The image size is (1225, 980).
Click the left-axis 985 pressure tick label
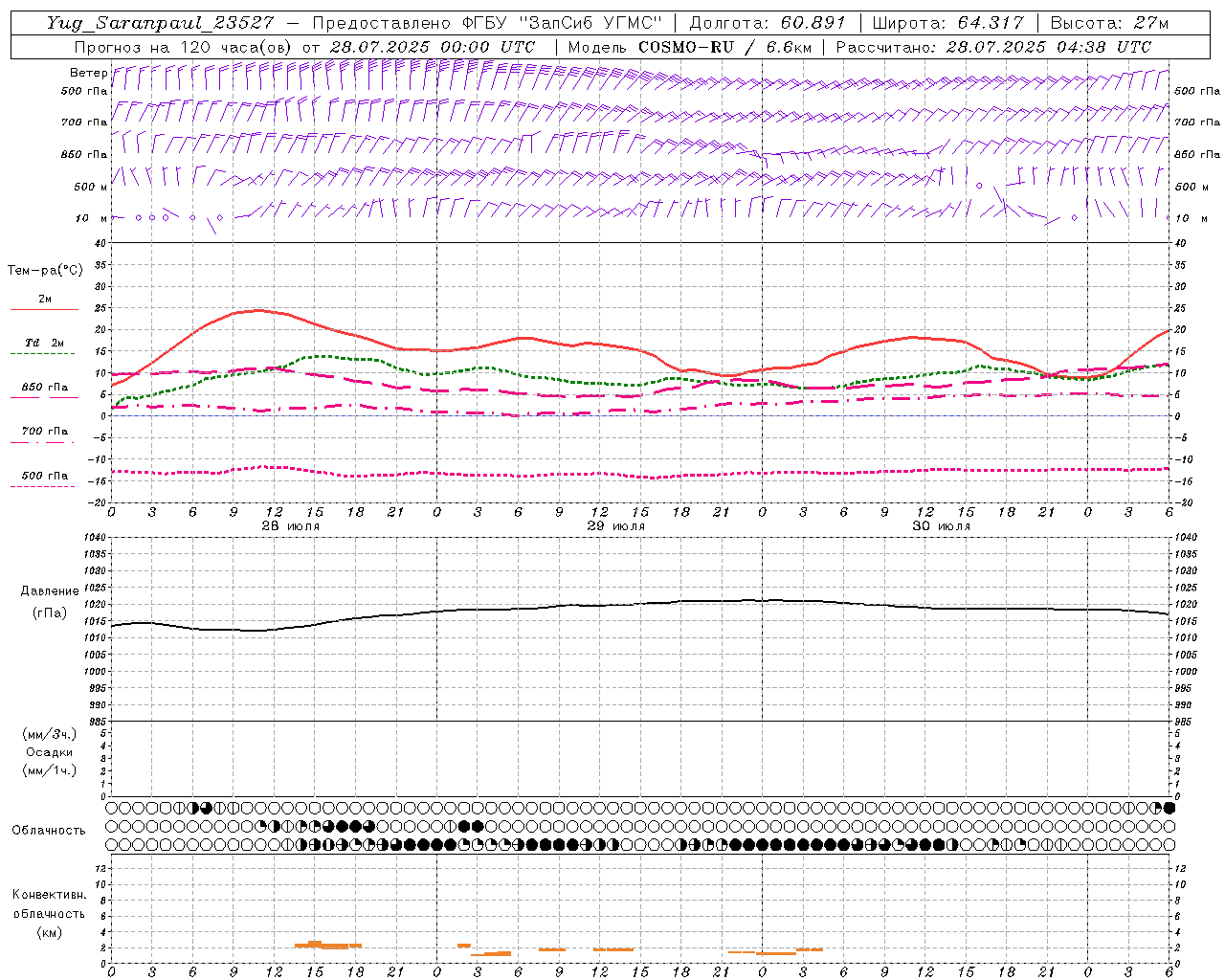click(96, 722)
